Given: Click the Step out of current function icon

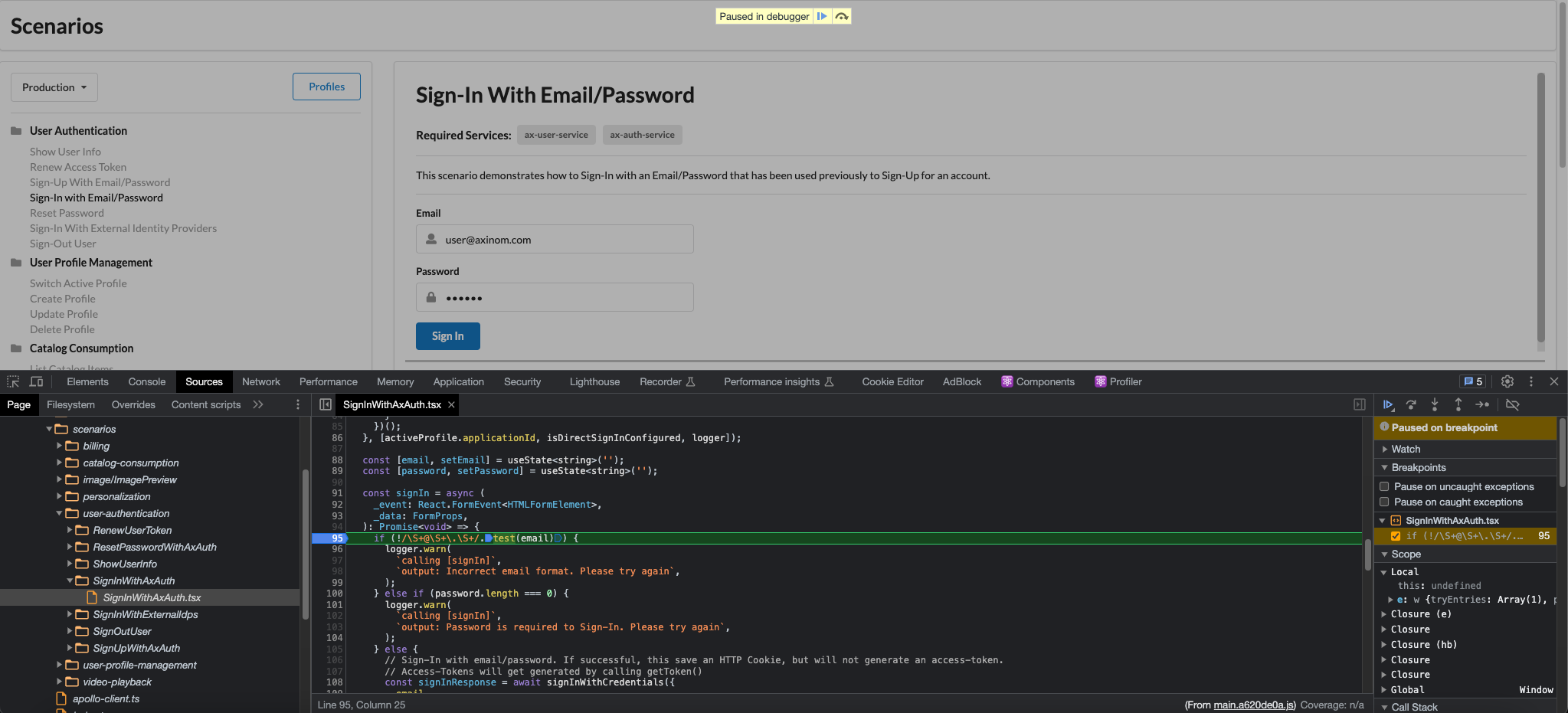Looking at the screenshot, I should (1458, 404).
